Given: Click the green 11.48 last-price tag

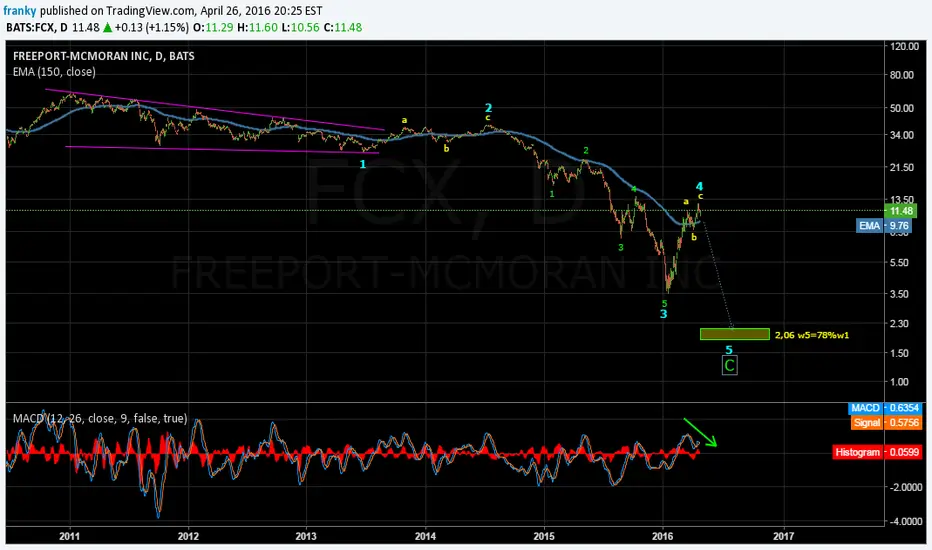Looking at the screenshot, I should [x=900, y=211].
